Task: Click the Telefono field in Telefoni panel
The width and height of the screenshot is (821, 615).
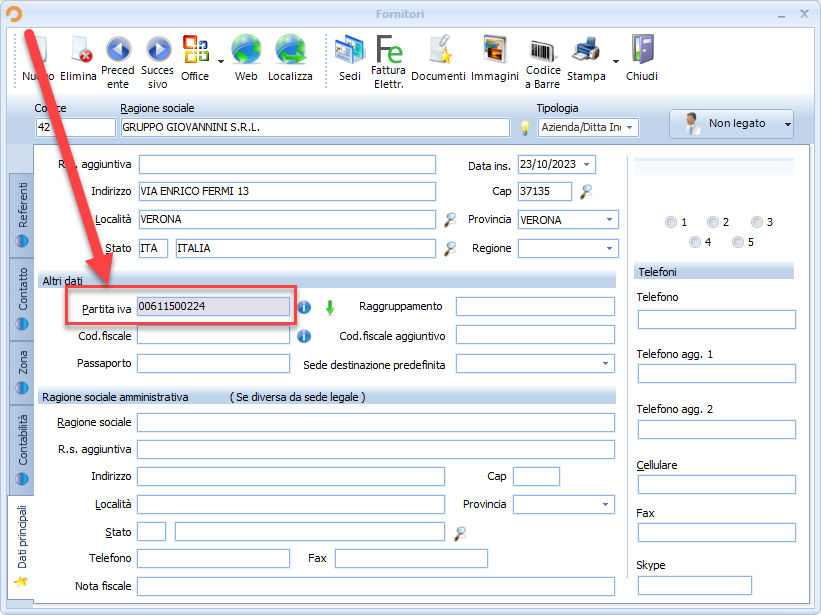Action: pos(717,320)
